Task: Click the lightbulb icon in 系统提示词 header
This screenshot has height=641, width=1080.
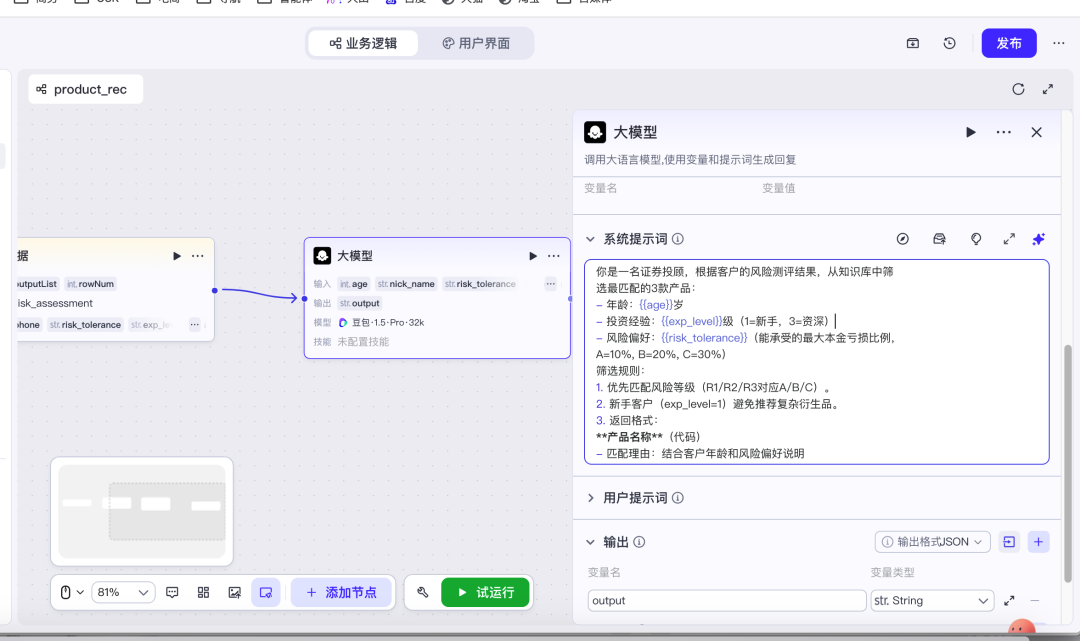Action: tap(976, 239)
